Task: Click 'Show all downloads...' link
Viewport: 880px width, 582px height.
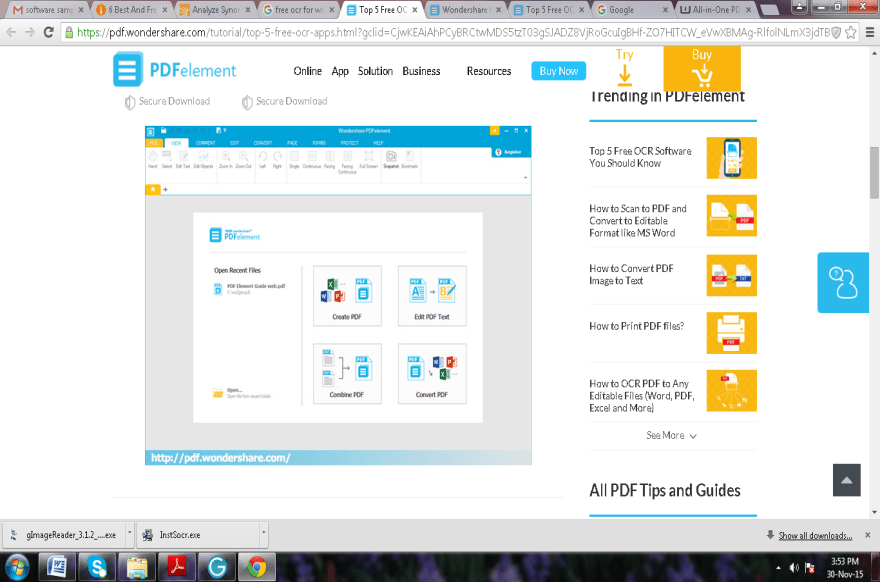Action: (x=815, y=536)
